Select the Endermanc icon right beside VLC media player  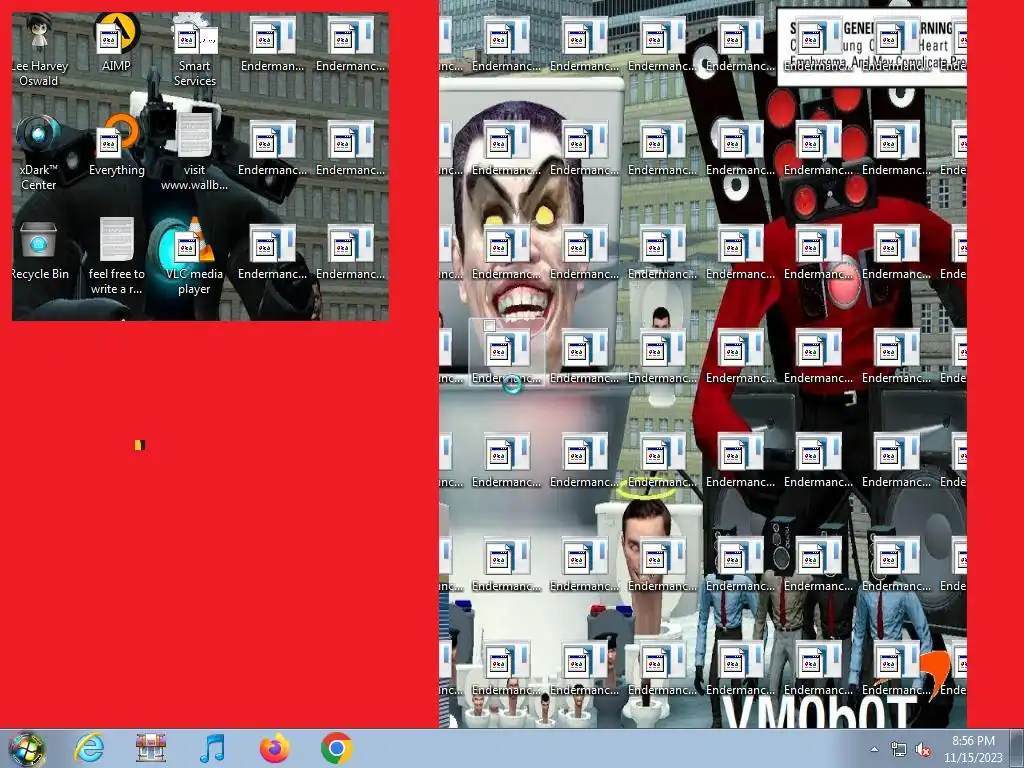coord(272,251)
